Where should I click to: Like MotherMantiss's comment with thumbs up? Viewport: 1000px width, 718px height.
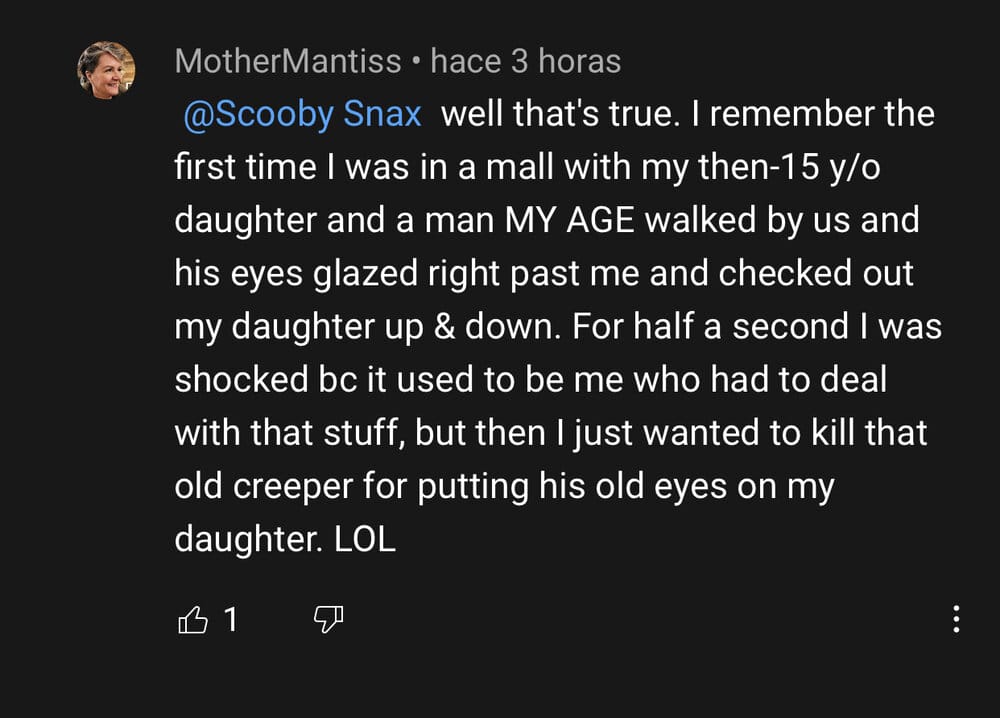[x=192, y=621]
